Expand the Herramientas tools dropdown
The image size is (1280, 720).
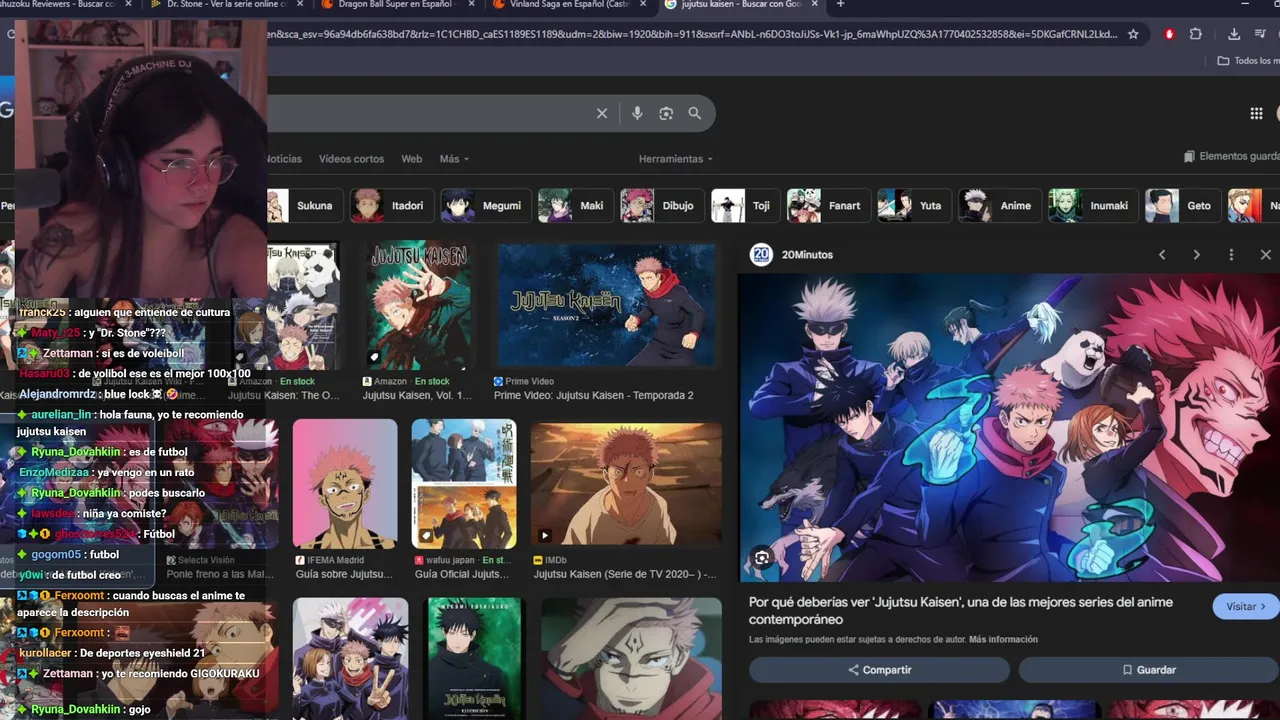click(x=676, y=159)
